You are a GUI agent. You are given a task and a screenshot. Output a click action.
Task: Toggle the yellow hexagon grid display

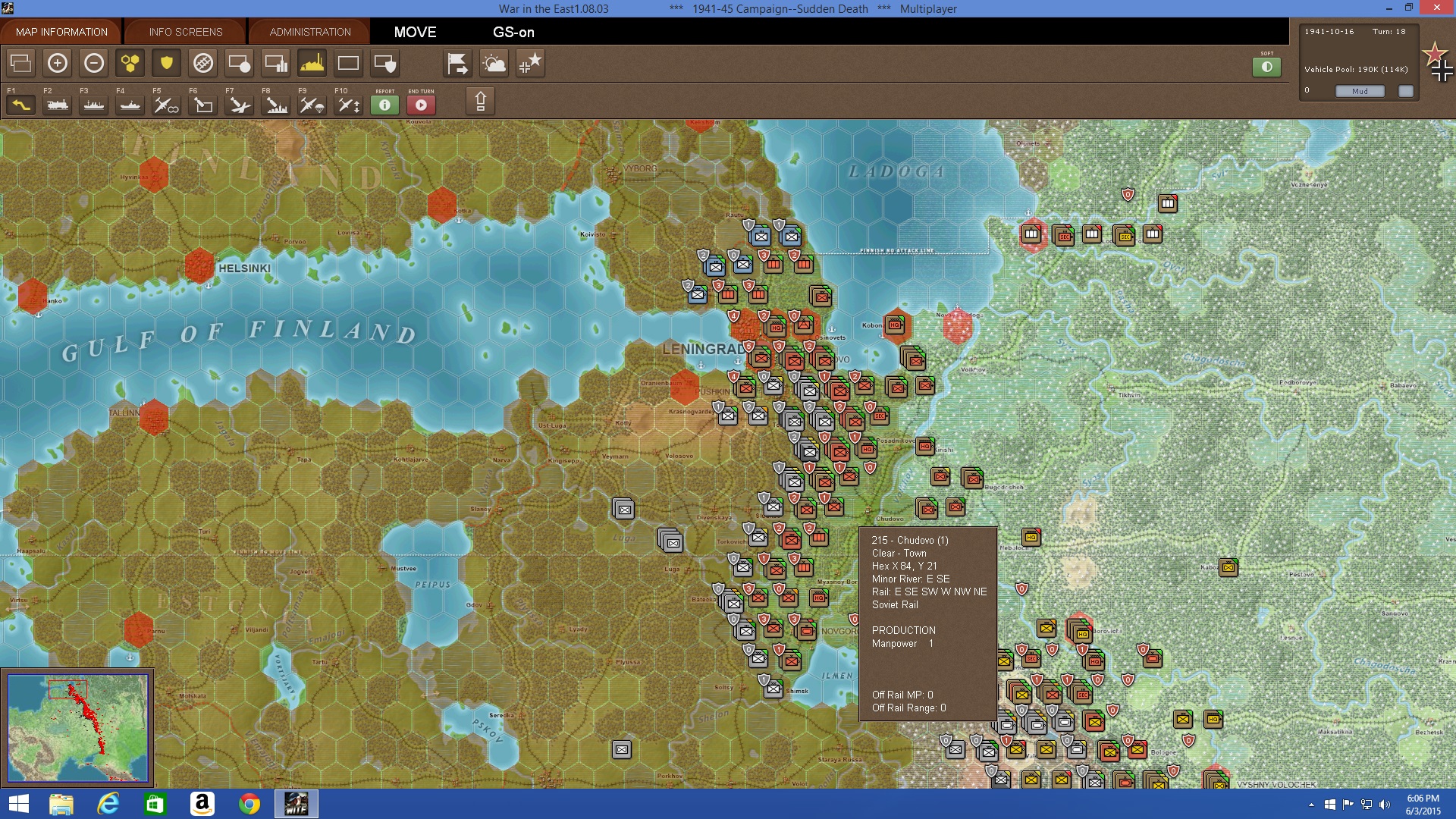coord(130,63)
